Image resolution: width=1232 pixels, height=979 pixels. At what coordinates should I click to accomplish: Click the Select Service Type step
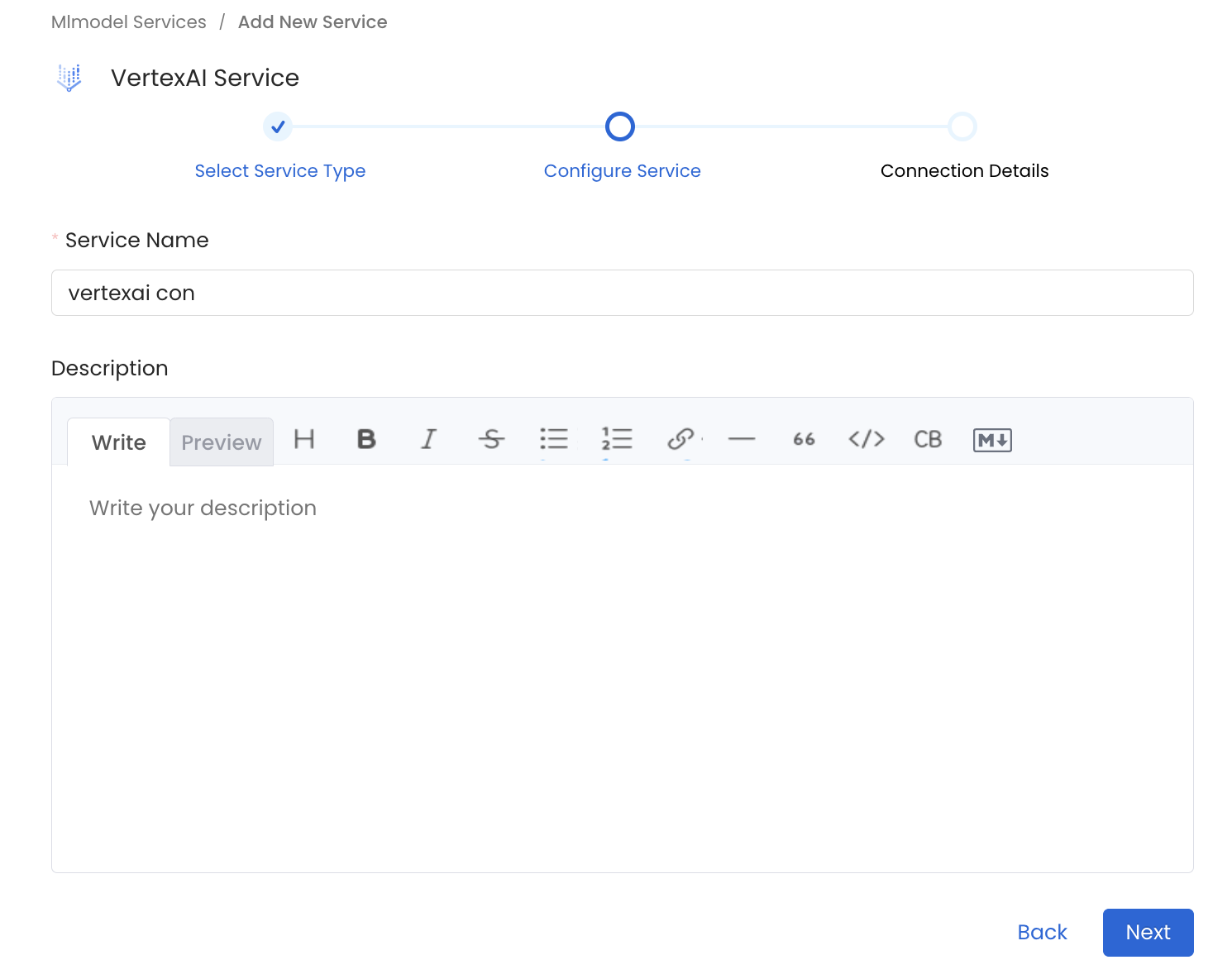[x=279, y=170]
